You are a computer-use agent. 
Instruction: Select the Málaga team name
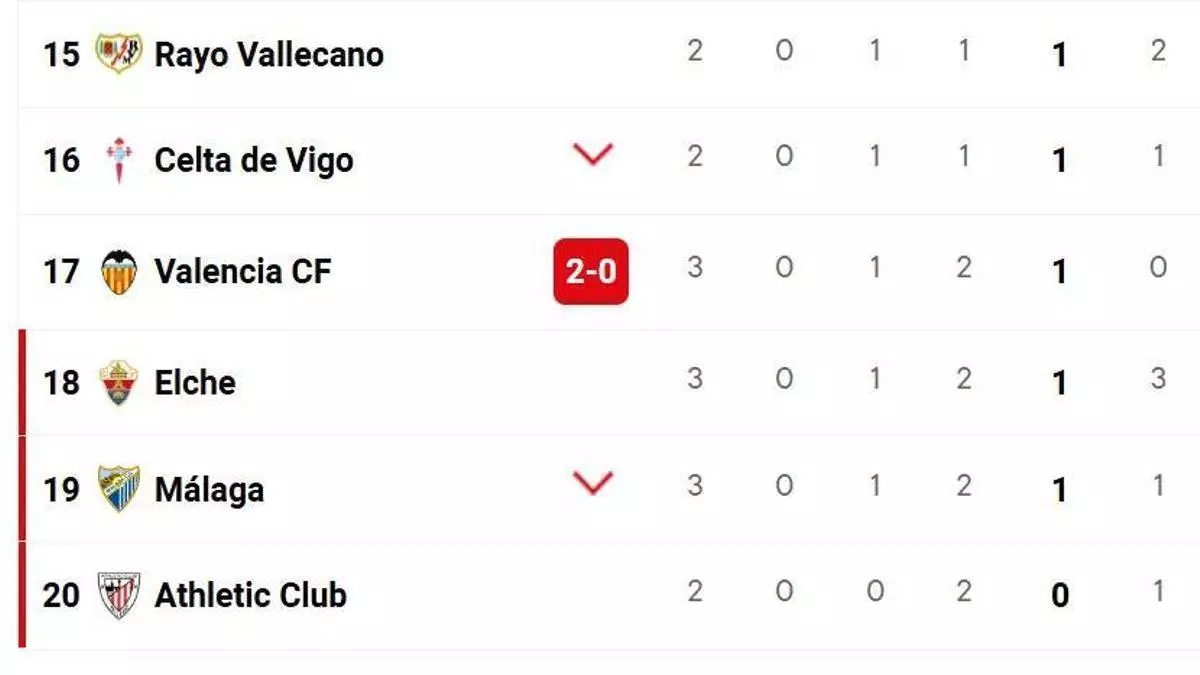point(209,490)
